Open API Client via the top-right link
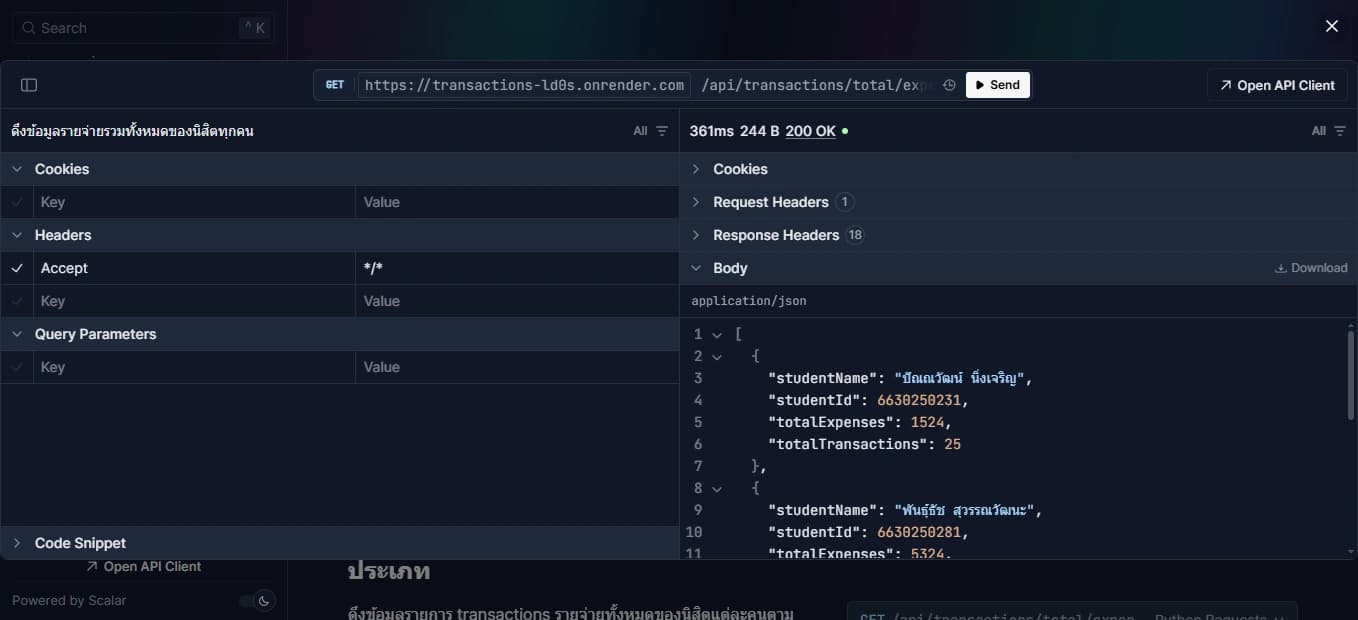This screenshot has width=1358, height=620. pos(1276,85)
